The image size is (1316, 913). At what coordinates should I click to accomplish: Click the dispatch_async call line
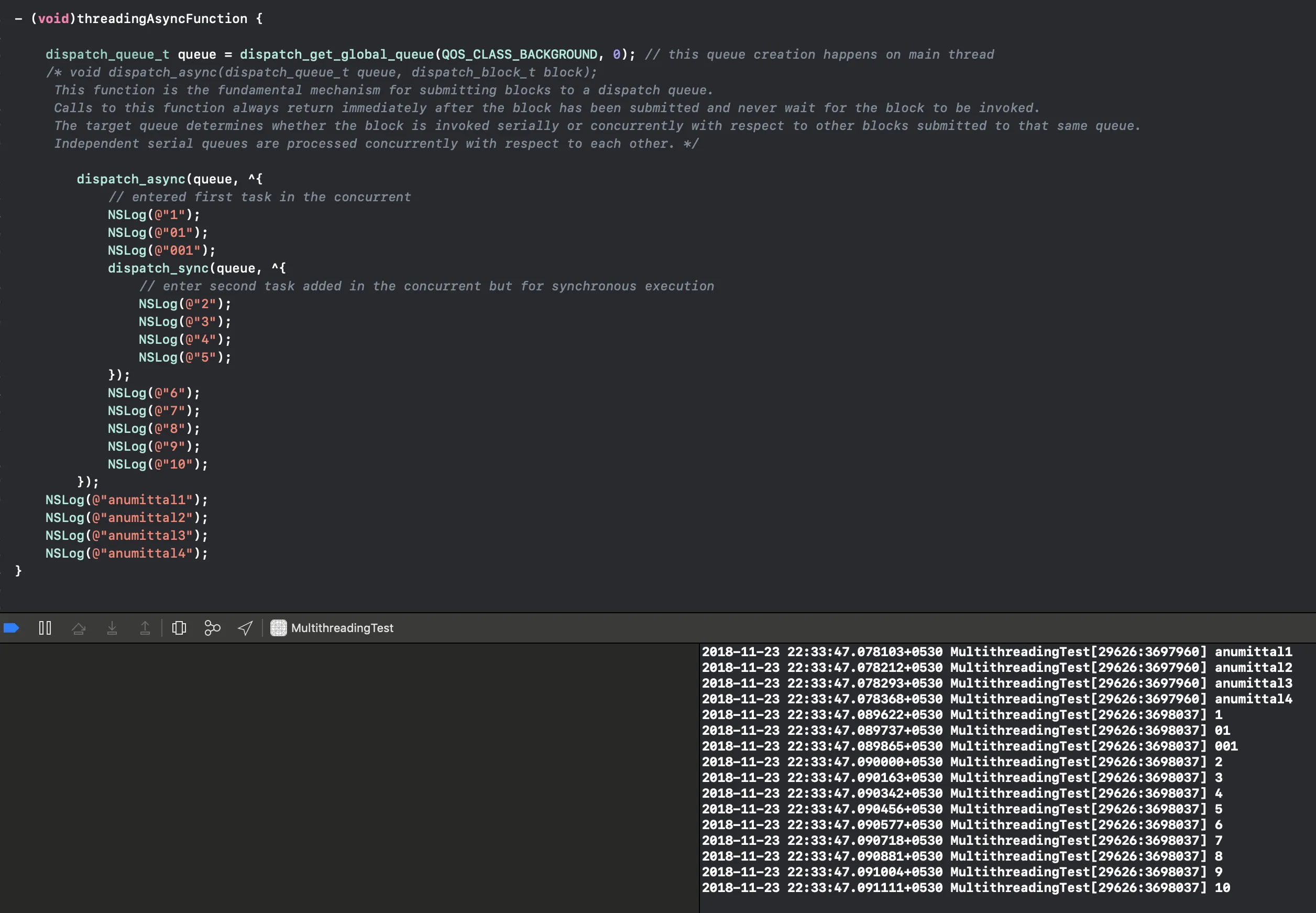coord(169,179)
